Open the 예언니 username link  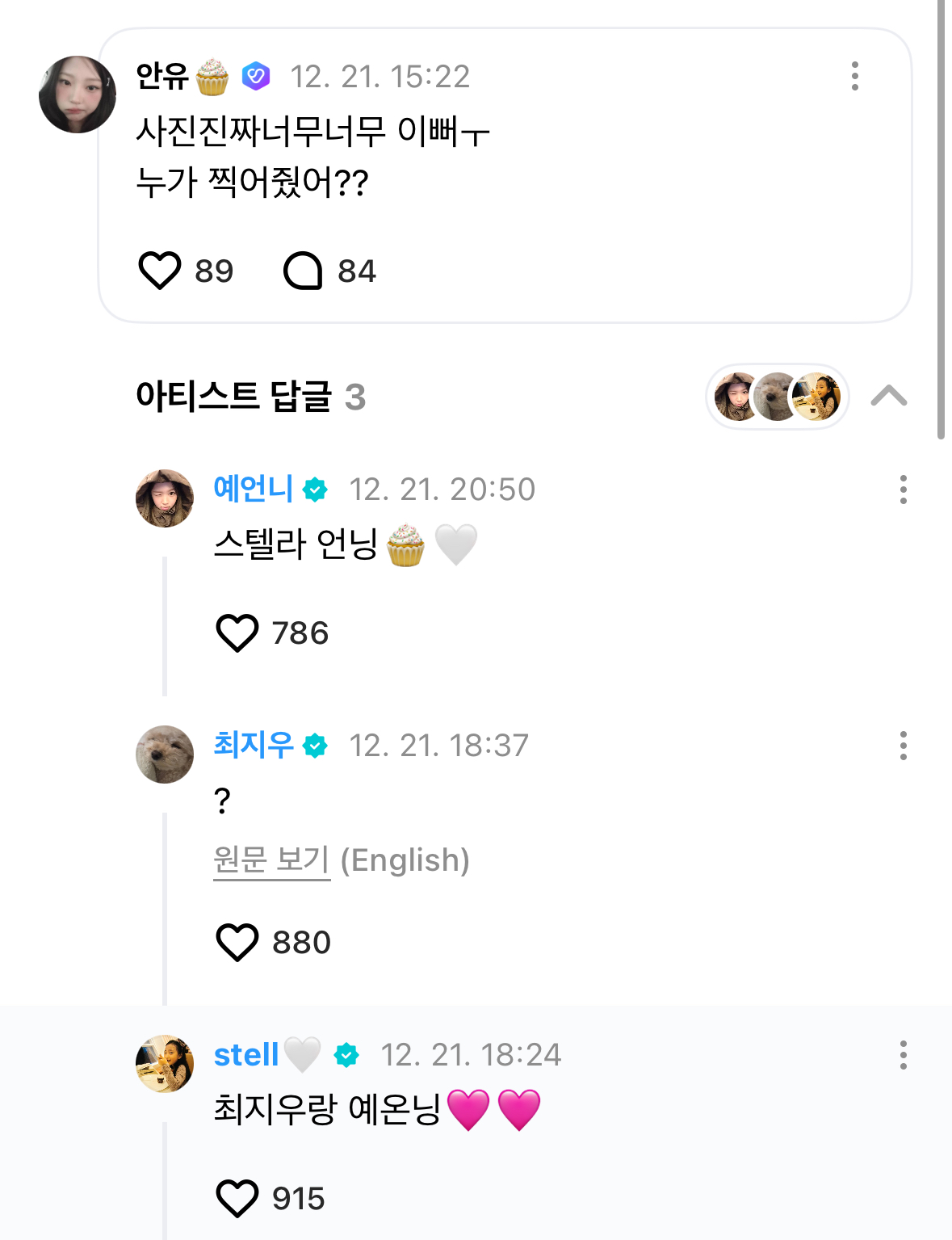click(253, 489)
